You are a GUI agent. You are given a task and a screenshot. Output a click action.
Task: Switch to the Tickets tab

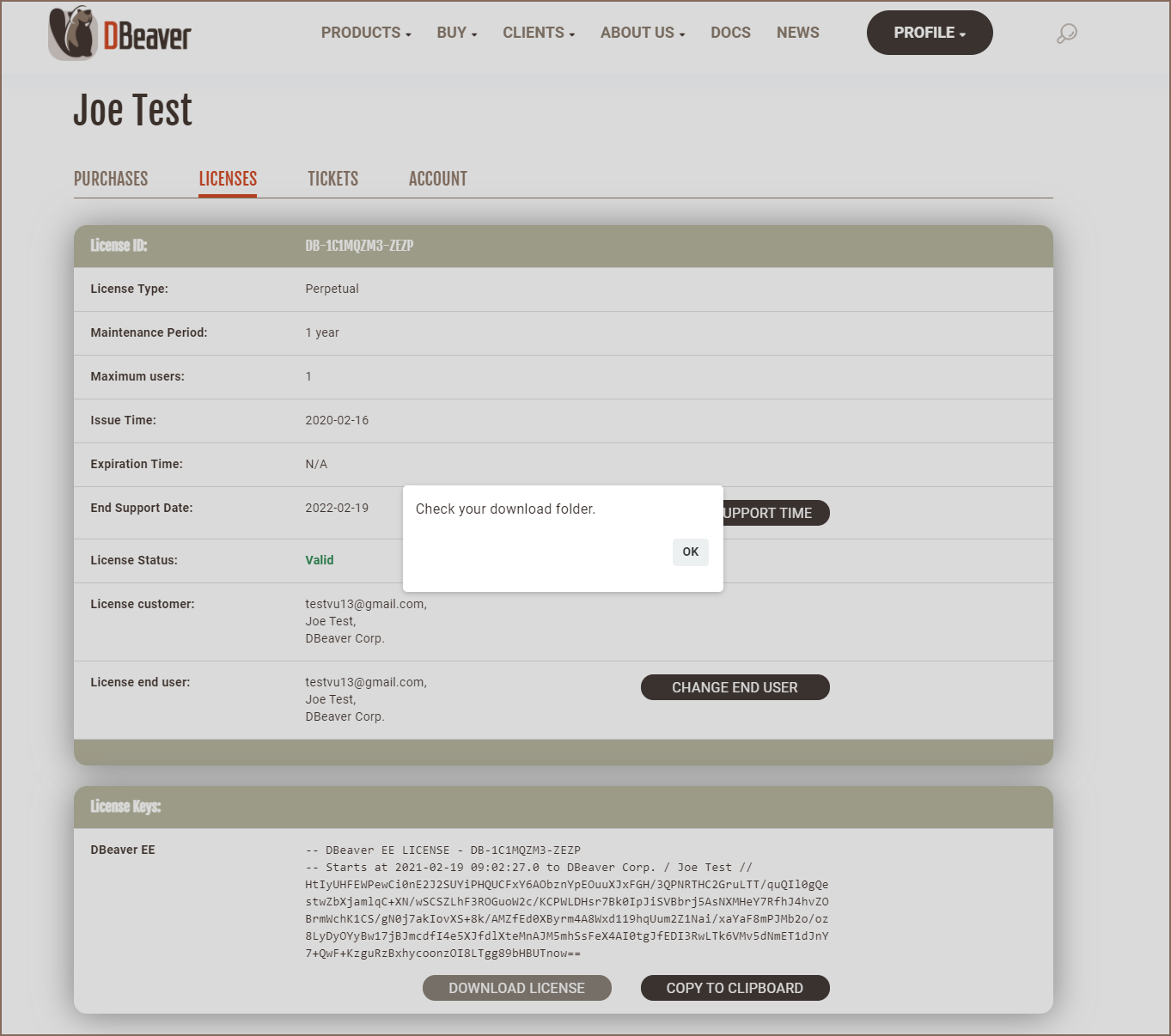[332, 179]
